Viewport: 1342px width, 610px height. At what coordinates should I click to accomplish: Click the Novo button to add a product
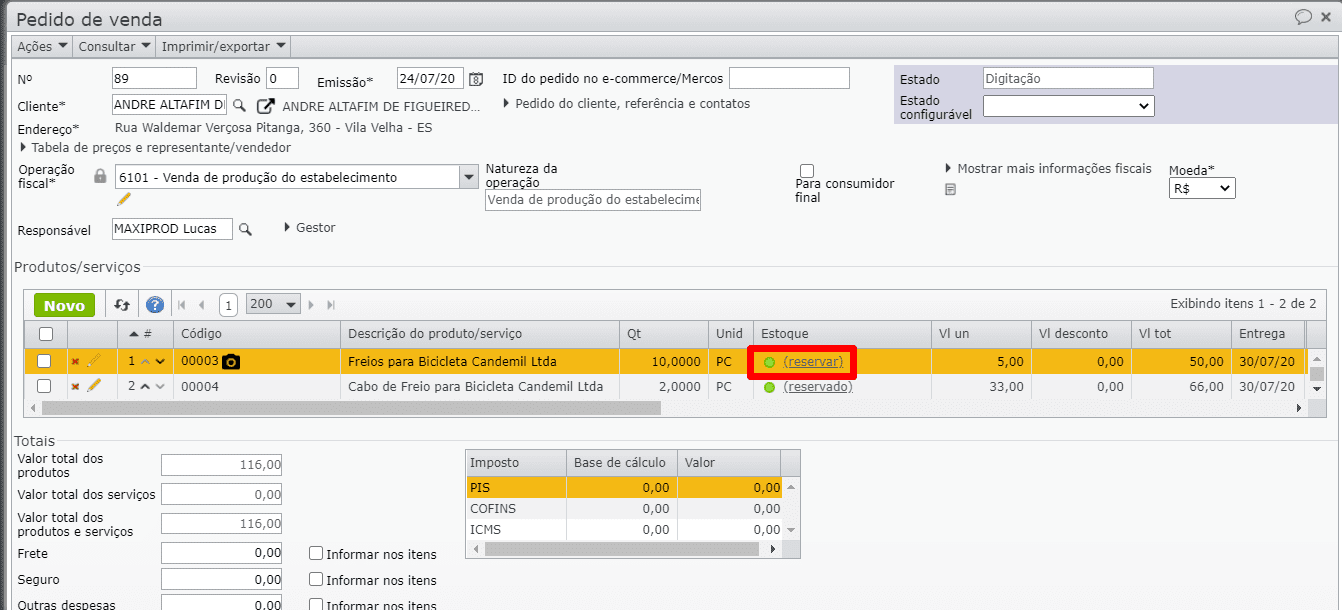[x=64, y=305]
